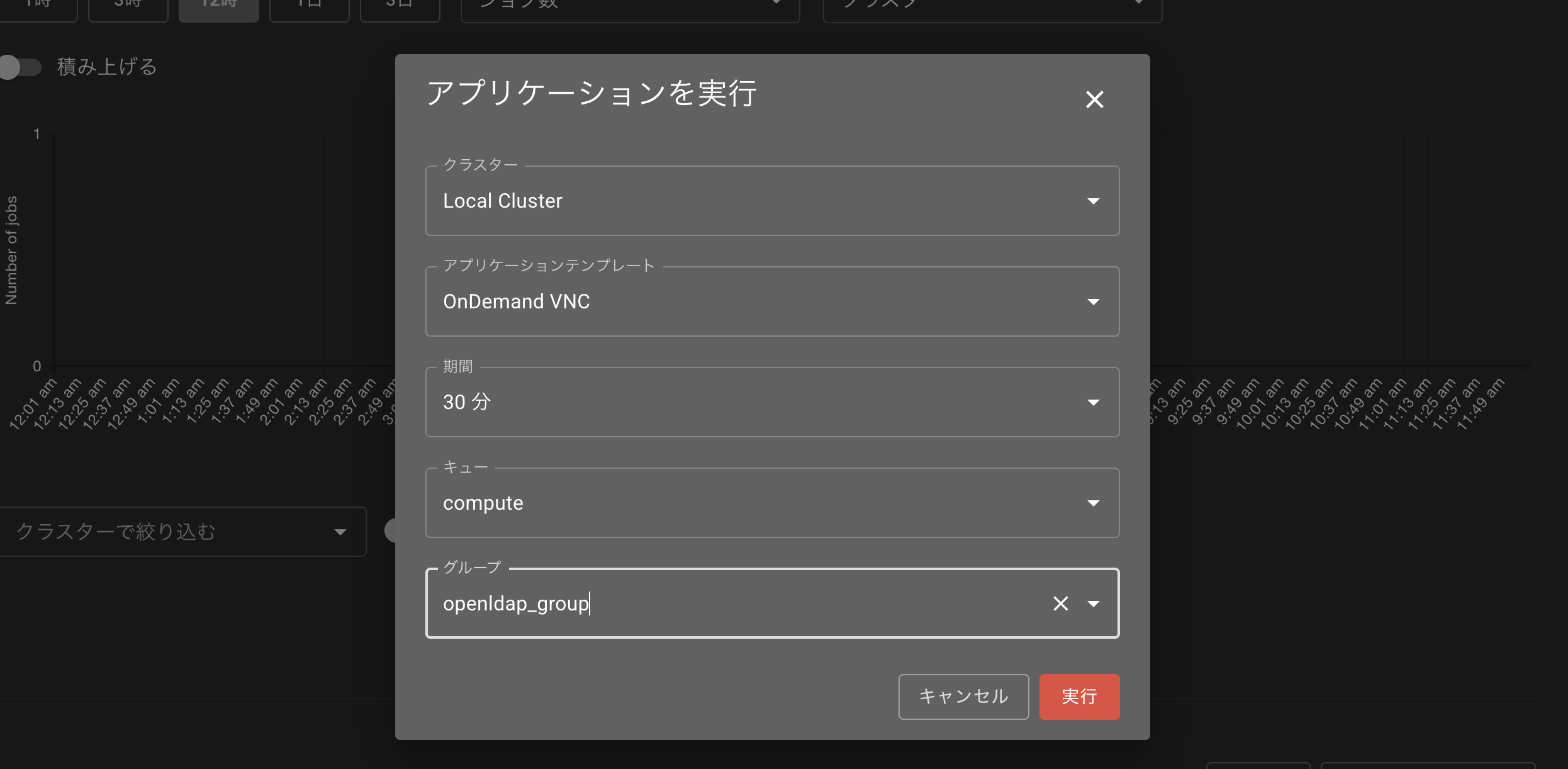Open the Local Cluster selection box
The height and width of the screenshot is (769, 1568).
[x=755, y=201]
